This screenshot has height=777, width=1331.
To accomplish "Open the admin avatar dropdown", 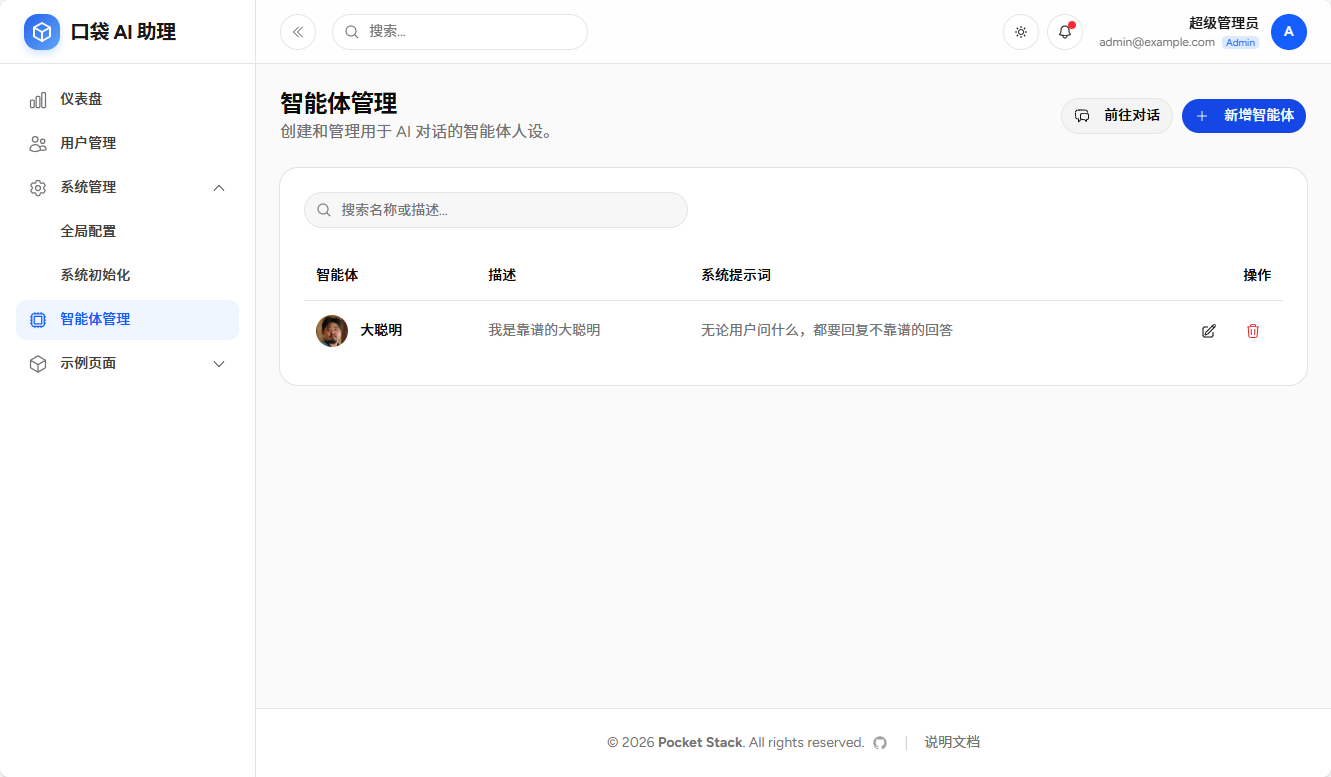I will [1289, 31].
